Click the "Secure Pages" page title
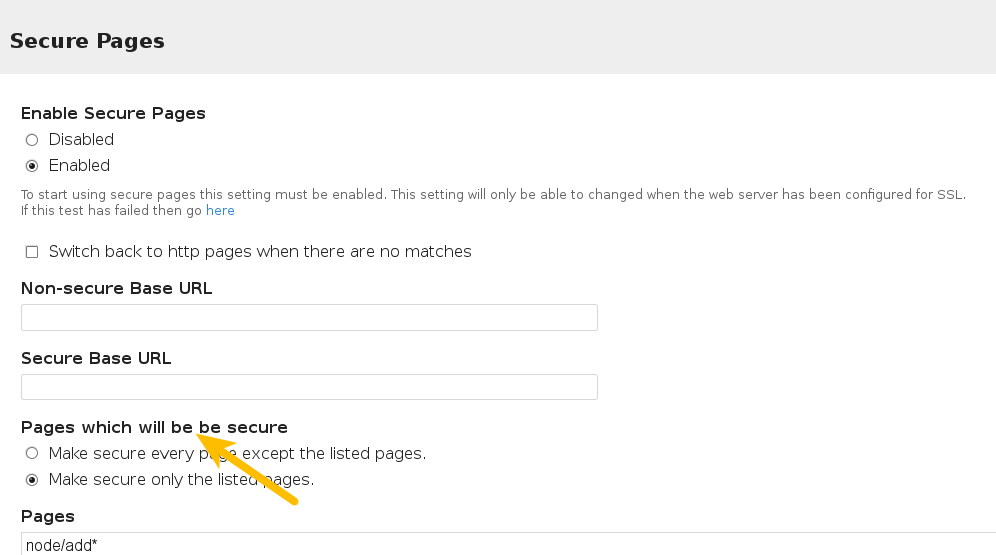 tap(87, 41)
